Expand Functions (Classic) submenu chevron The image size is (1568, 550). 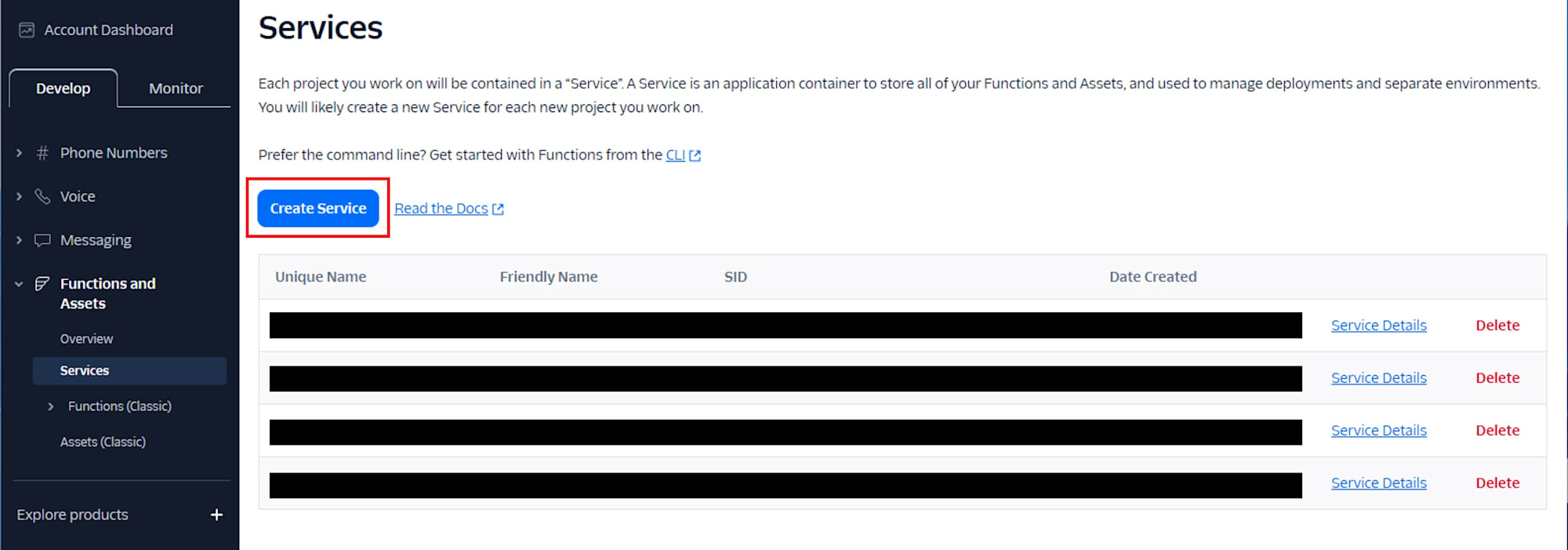[51, 406]
